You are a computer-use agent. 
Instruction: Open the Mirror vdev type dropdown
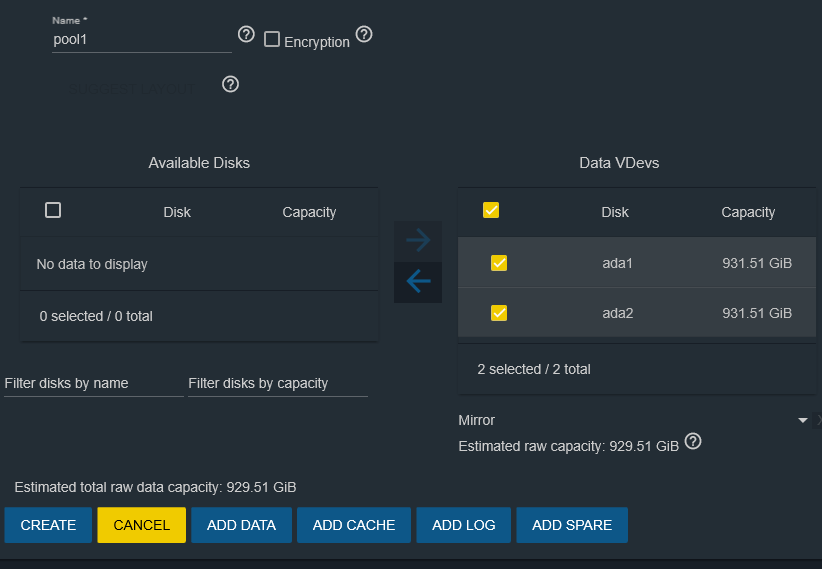(633, 420)
